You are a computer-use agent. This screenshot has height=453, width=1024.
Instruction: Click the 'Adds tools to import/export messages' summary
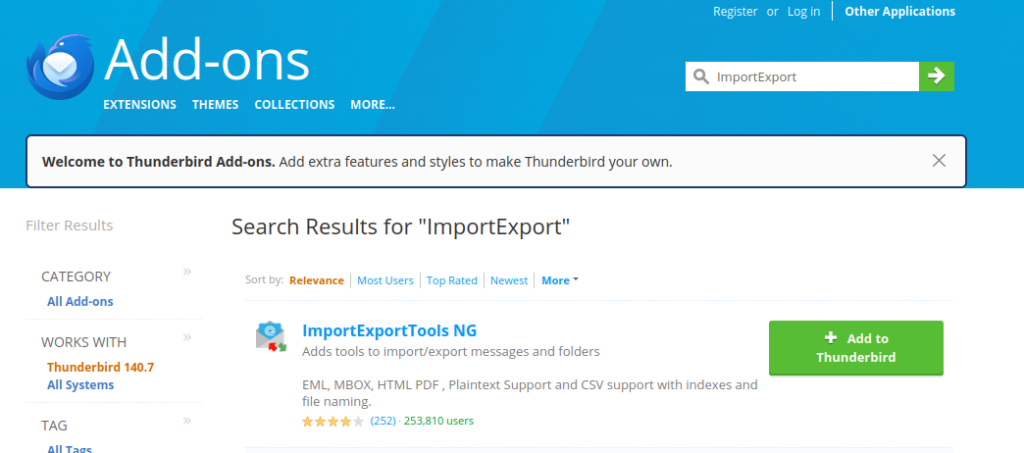point(451,352)
